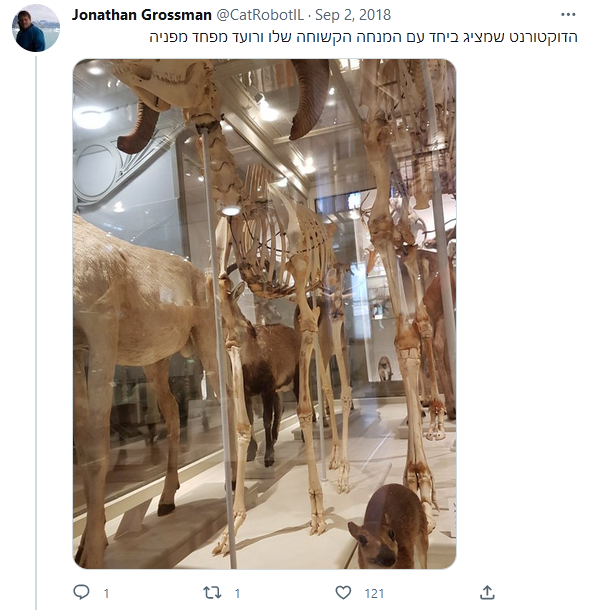Click the retweet arrows icon
Image resolution: width=591 pixels, height=610 pixels.
tap(212, 592)
